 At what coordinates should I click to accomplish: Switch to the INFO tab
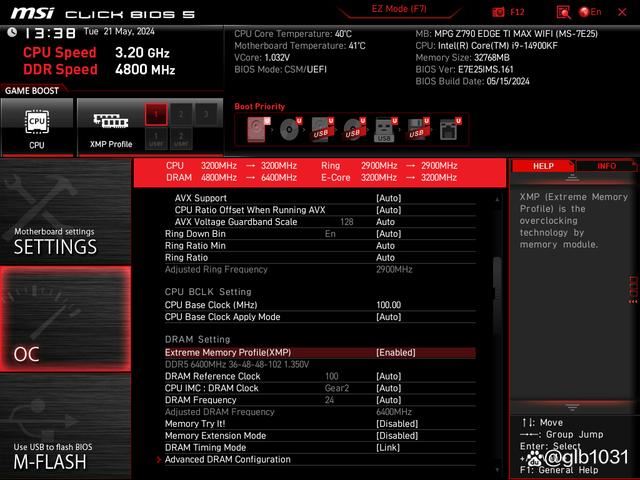606,166
